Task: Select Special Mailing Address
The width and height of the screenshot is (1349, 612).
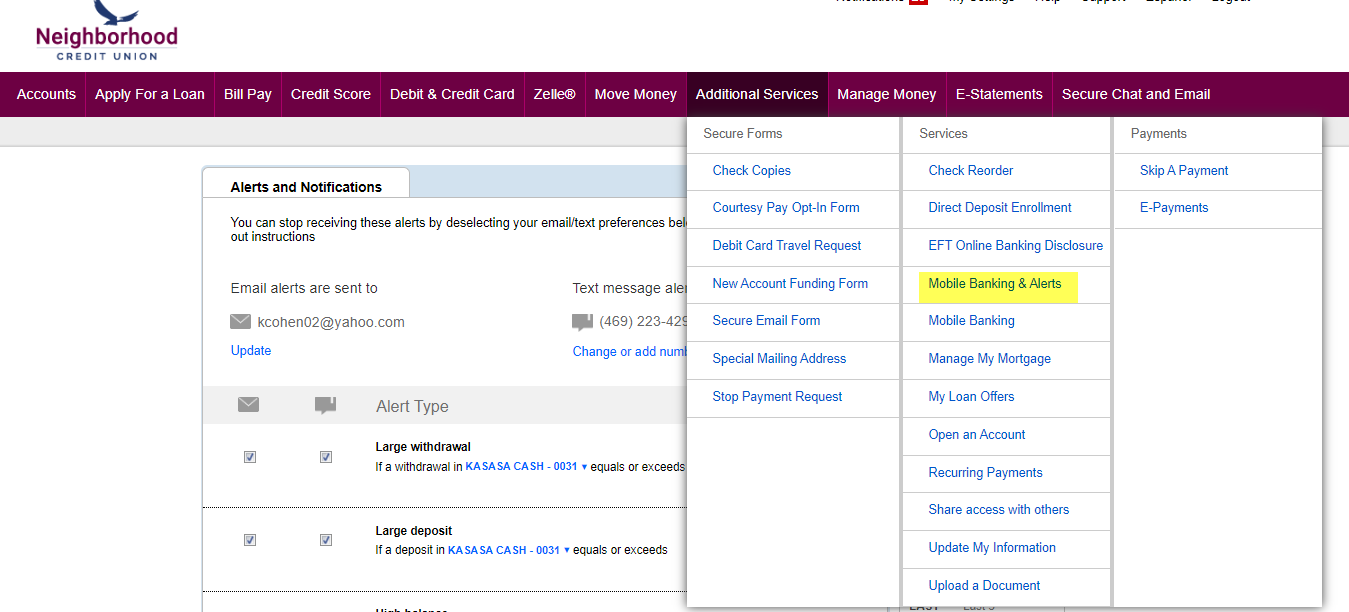Action: [x=779, y=358]
